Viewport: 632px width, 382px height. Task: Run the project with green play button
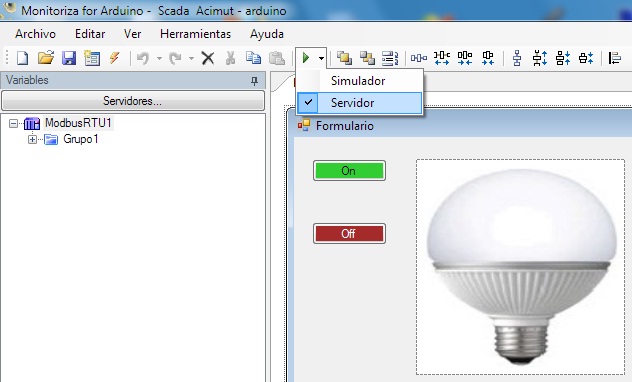pos(306,58)
